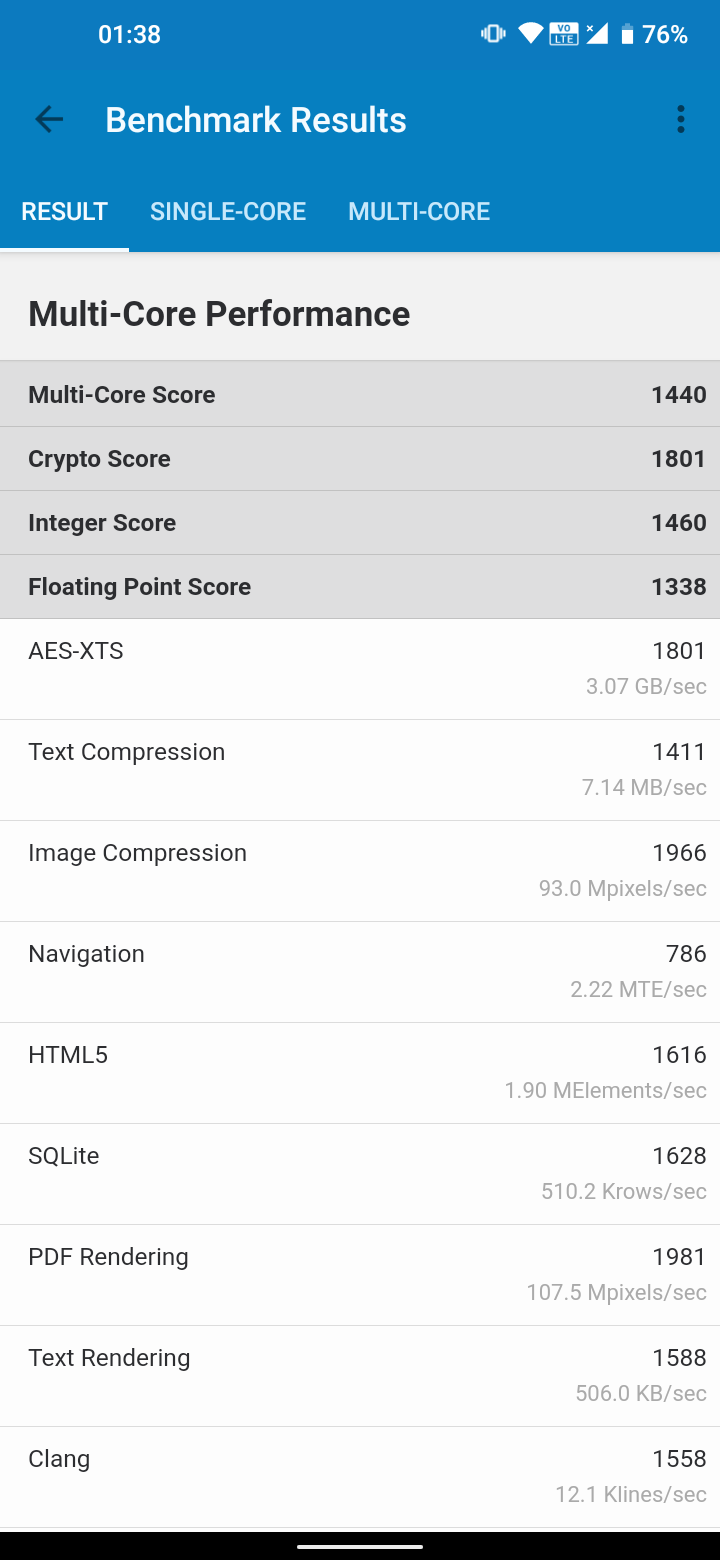
Task: Tap the back arrow icon
Action: coord(49,120)
